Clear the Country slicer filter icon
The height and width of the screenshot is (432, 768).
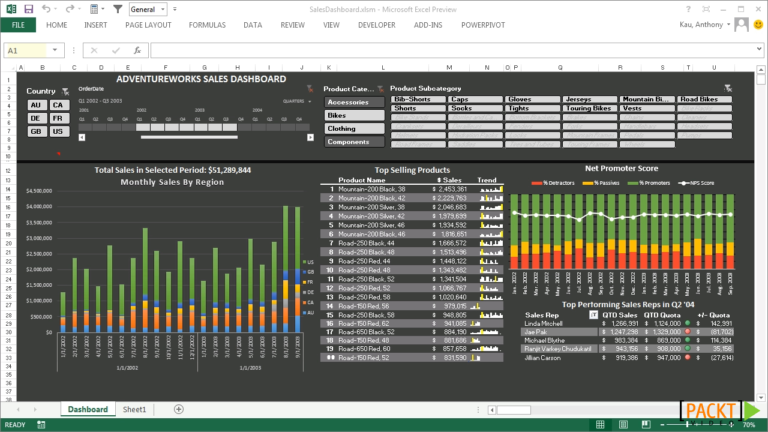pos(65,91)
